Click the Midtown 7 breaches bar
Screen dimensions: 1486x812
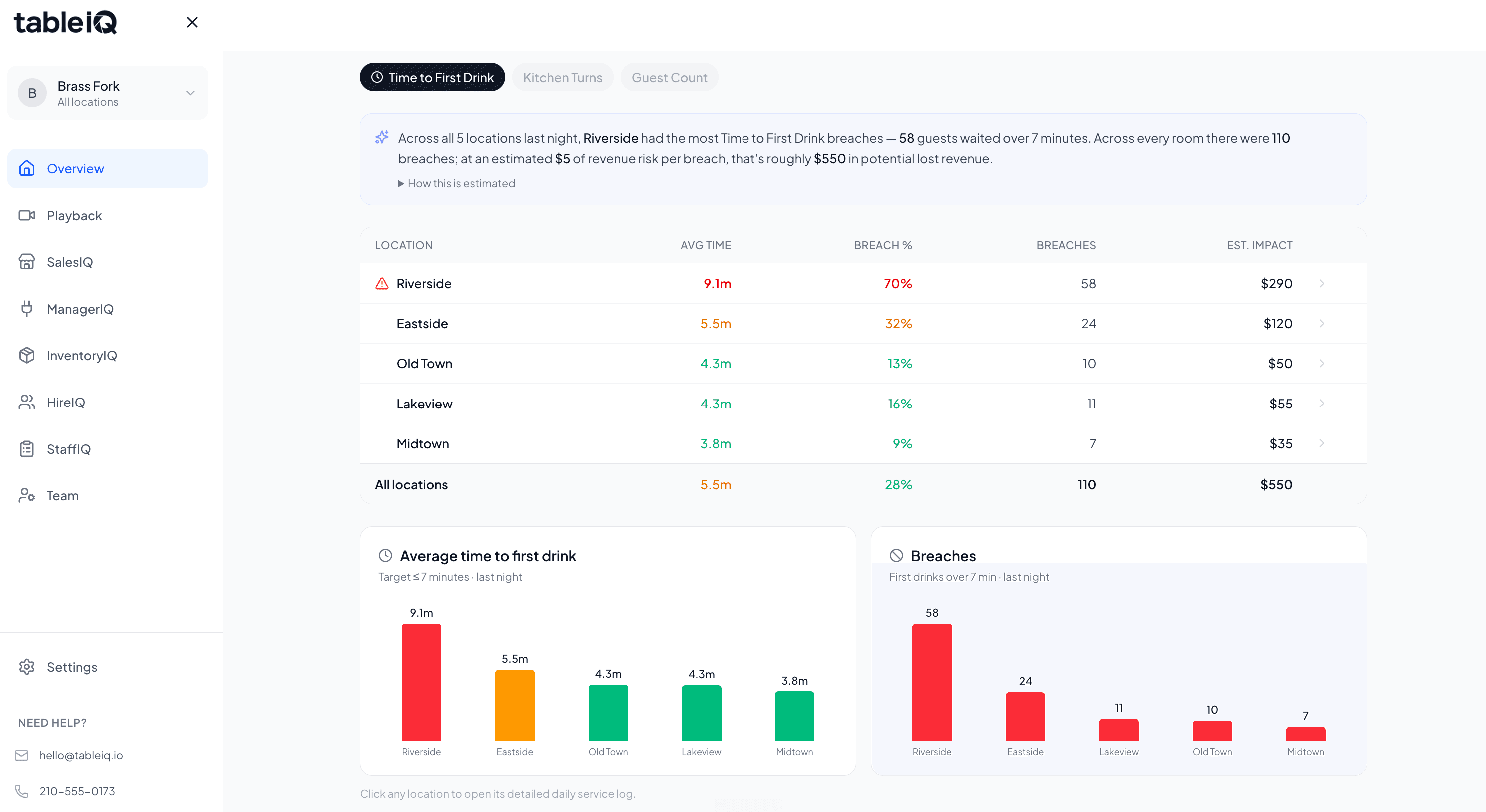pyautogui.click(x=1306, y=734)
